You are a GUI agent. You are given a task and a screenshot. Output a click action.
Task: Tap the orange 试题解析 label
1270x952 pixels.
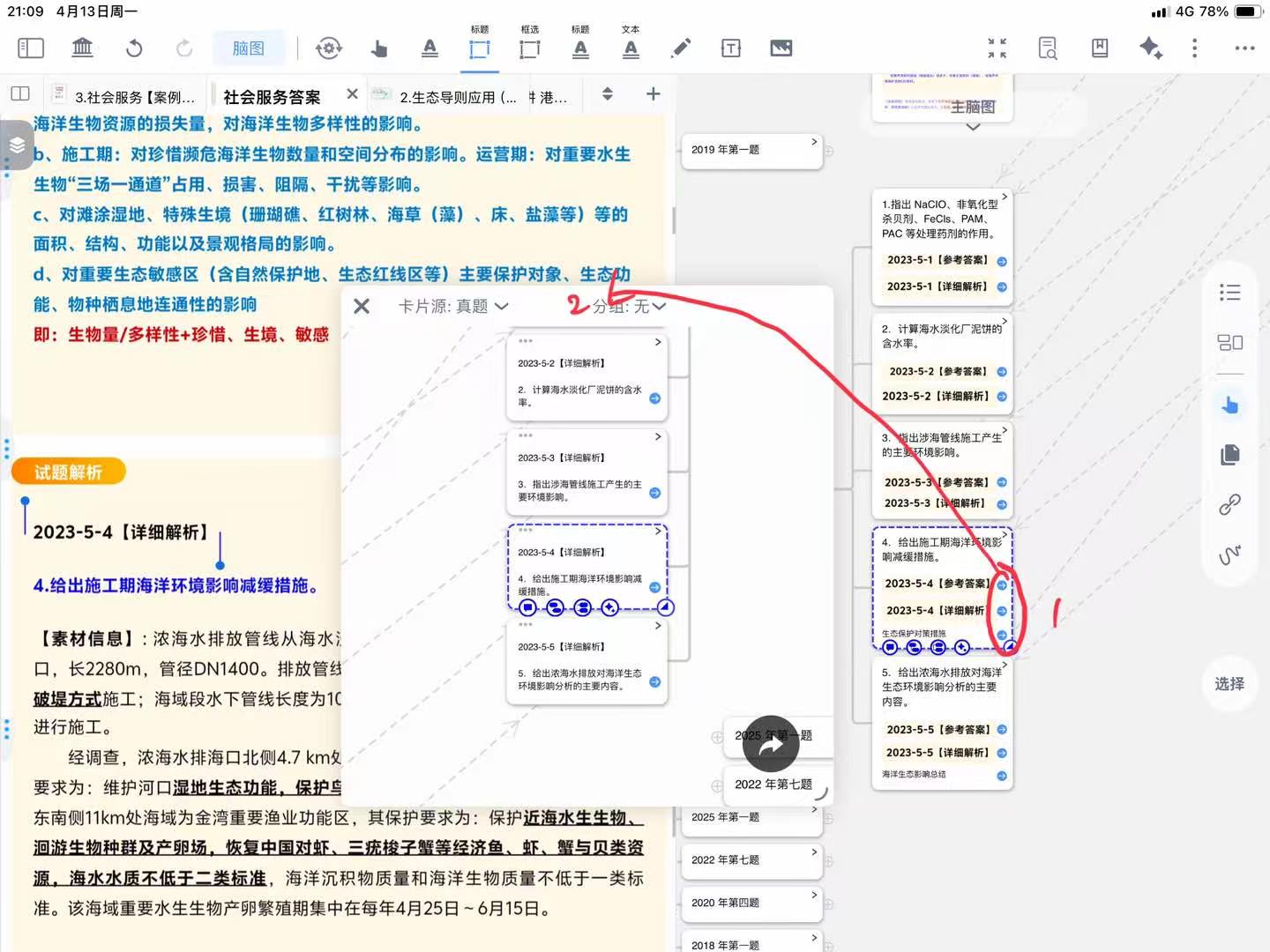(69, 472)
